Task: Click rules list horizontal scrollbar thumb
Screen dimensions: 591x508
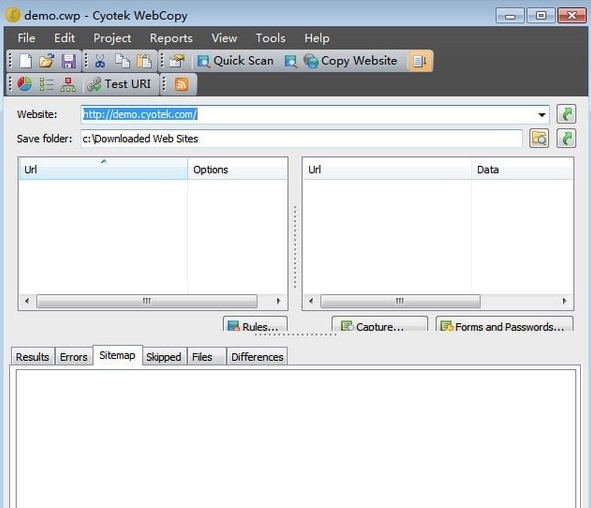Action: click(147, 301)
